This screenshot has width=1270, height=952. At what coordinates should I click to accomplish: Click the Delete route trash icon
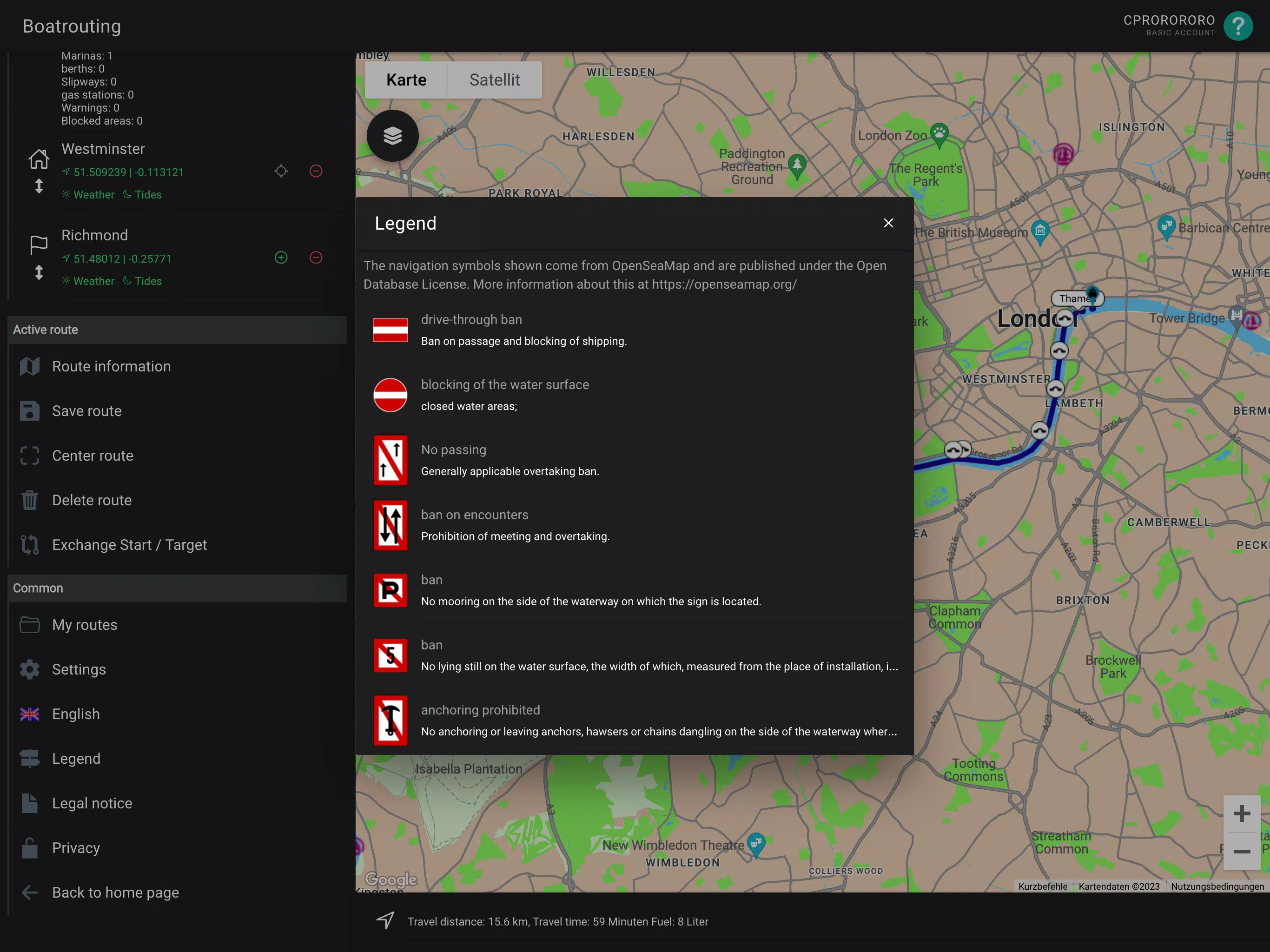coord(29,500)
